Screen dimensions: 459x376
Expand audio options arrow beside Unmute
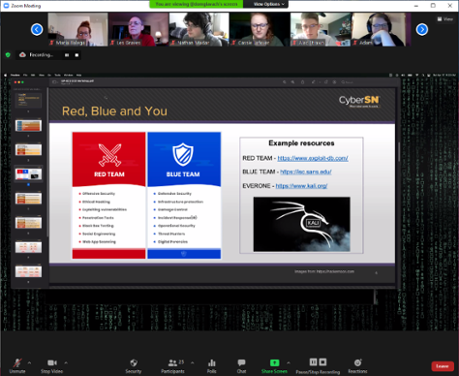(29, 363)
